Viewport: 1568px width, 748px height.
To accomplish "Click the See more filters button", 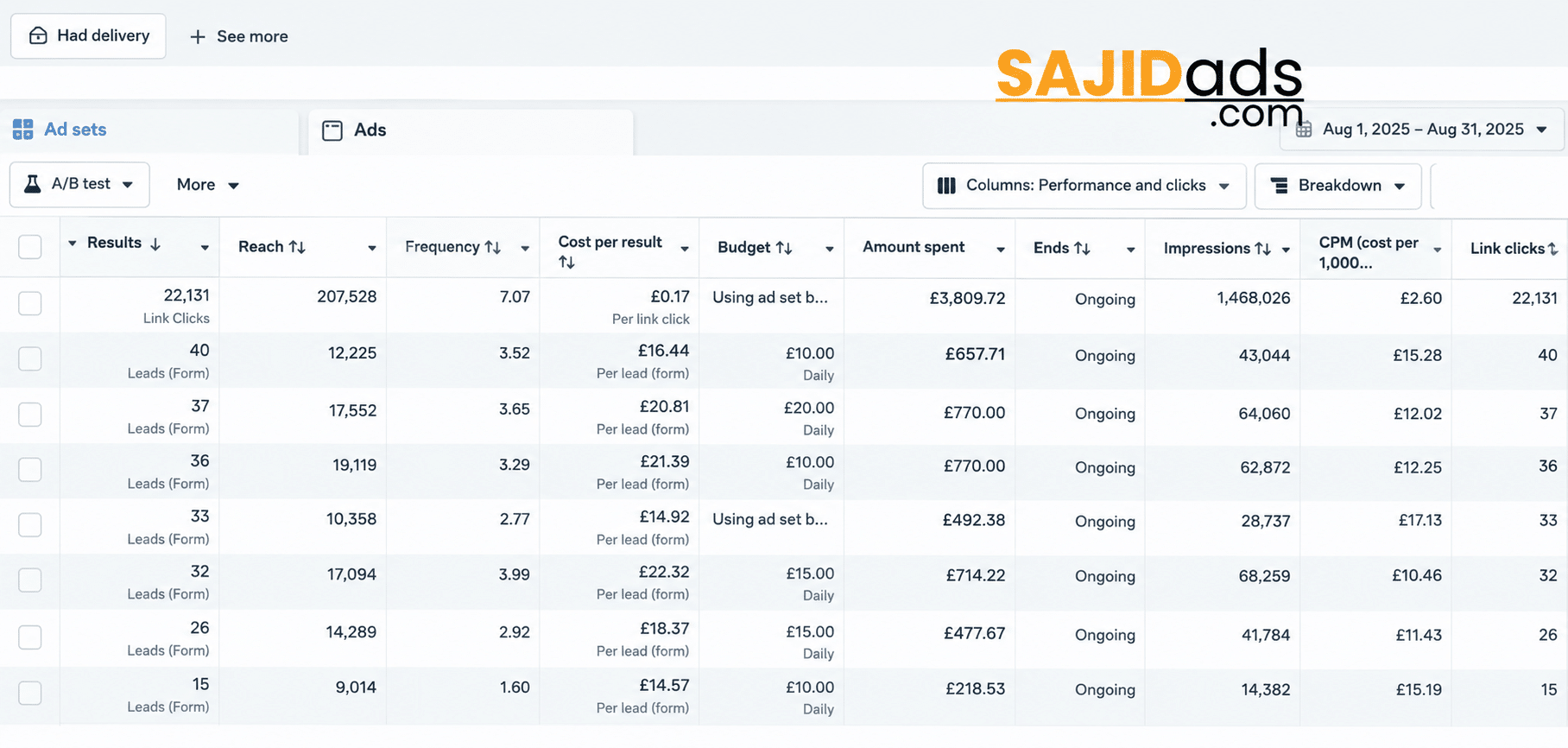I will [x=239, y=36].
